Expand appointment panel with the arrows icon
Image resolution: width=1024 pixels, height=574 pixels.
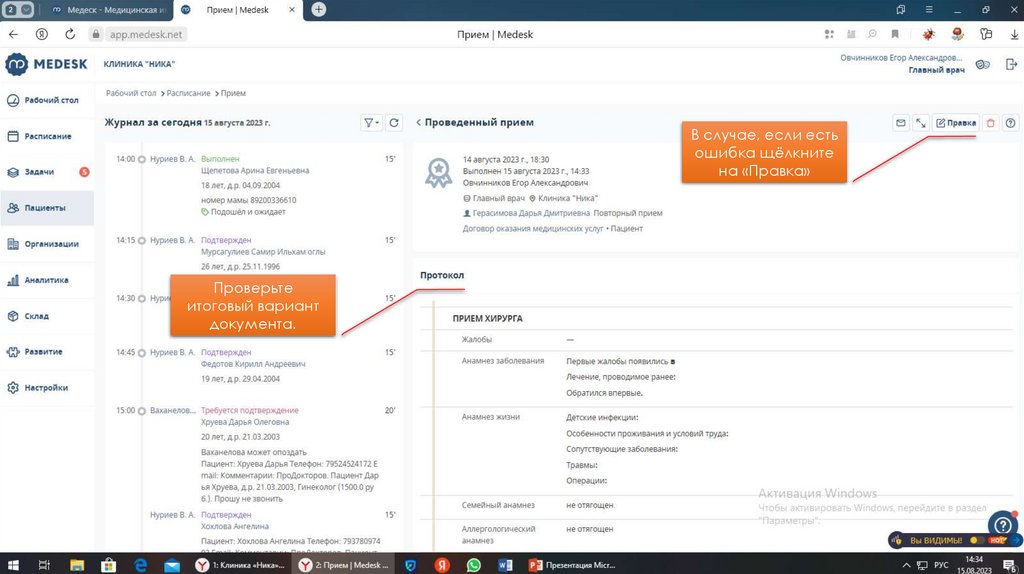[x=921, y=123]
